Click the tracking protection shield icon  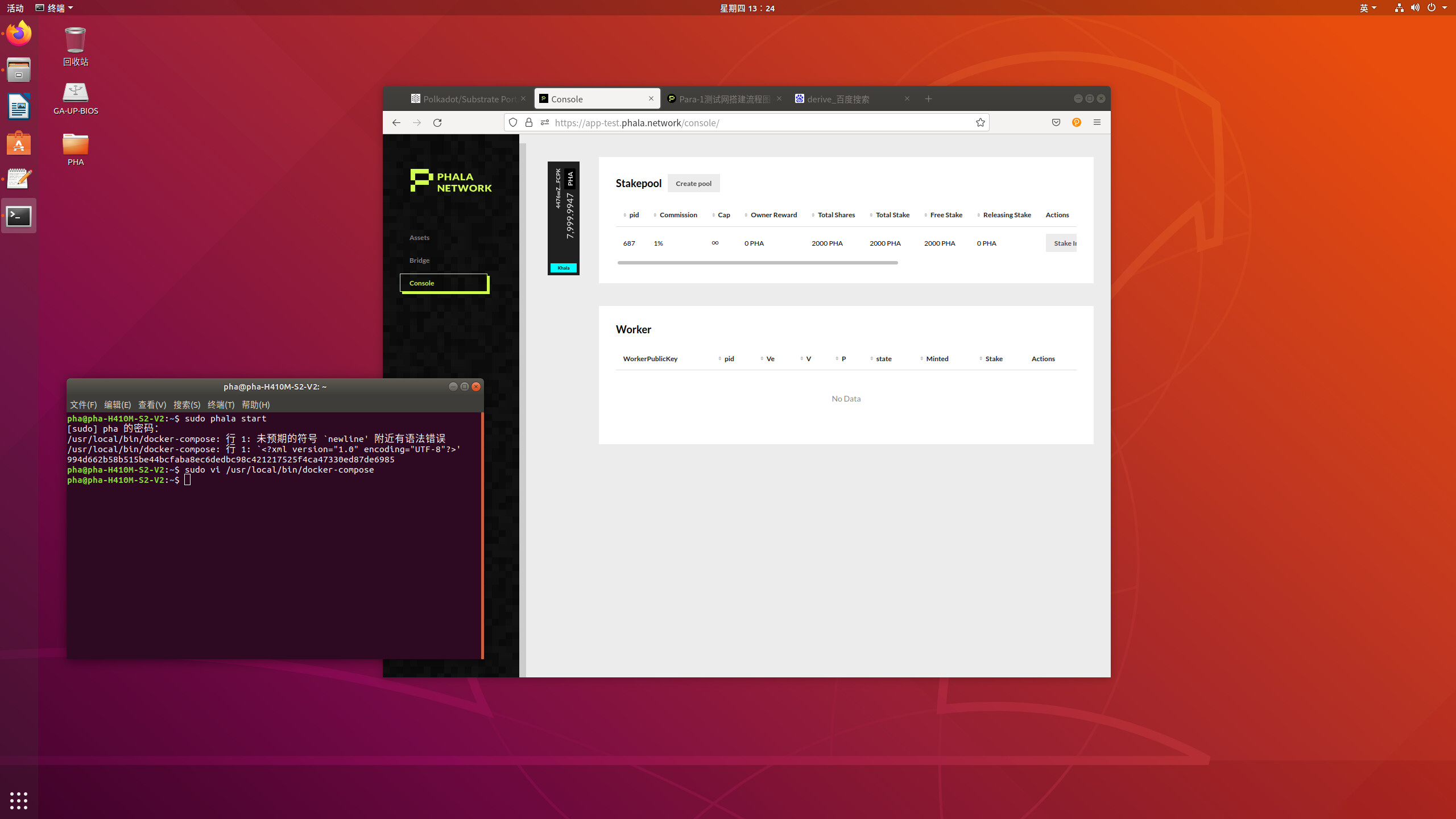(513, 123)
